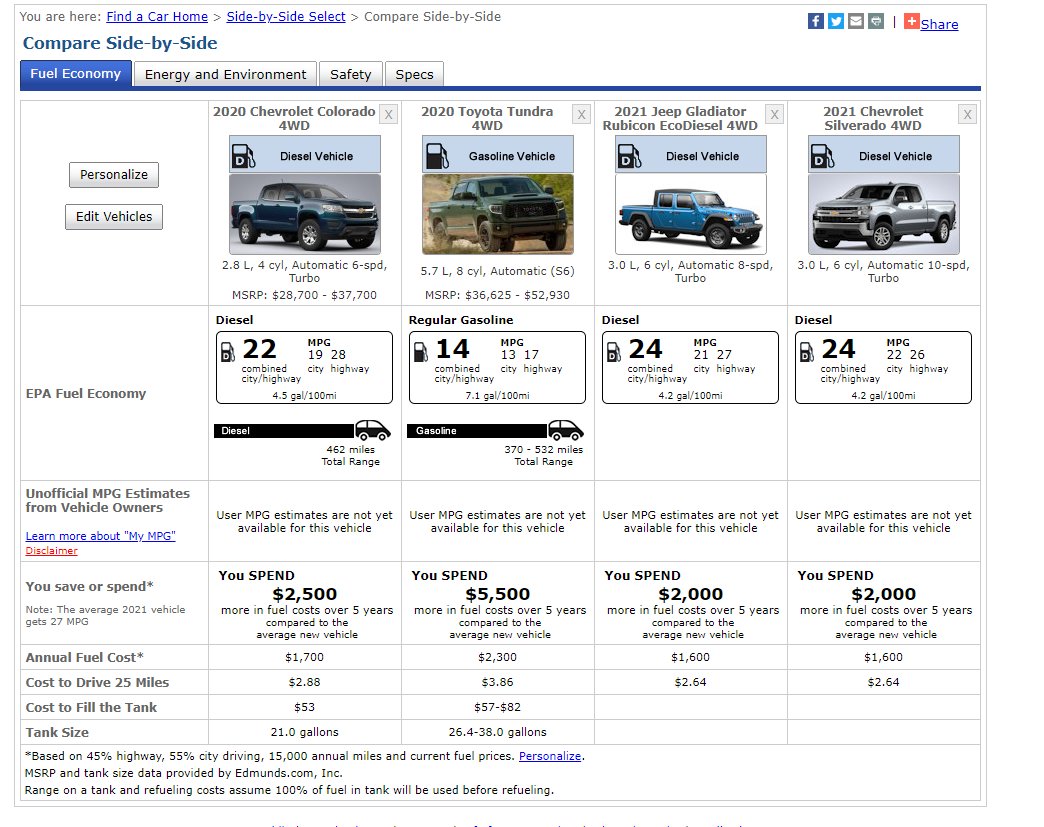Viewport: 1044px width, 827px height.
Task: Click the 7.1 gal/100mi value
Action: tap(497, 396)
